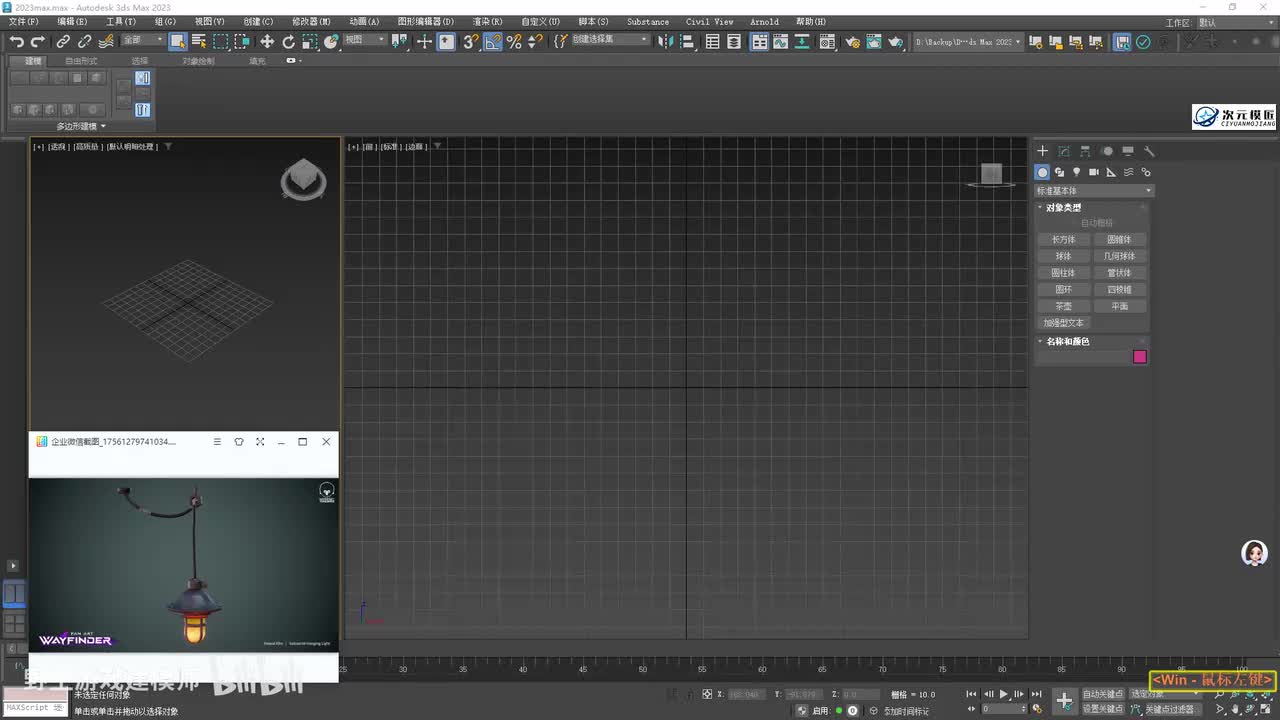1280x720 pixels.
Task: Open the Modify panel tab icon
Action: (1064, 151)
